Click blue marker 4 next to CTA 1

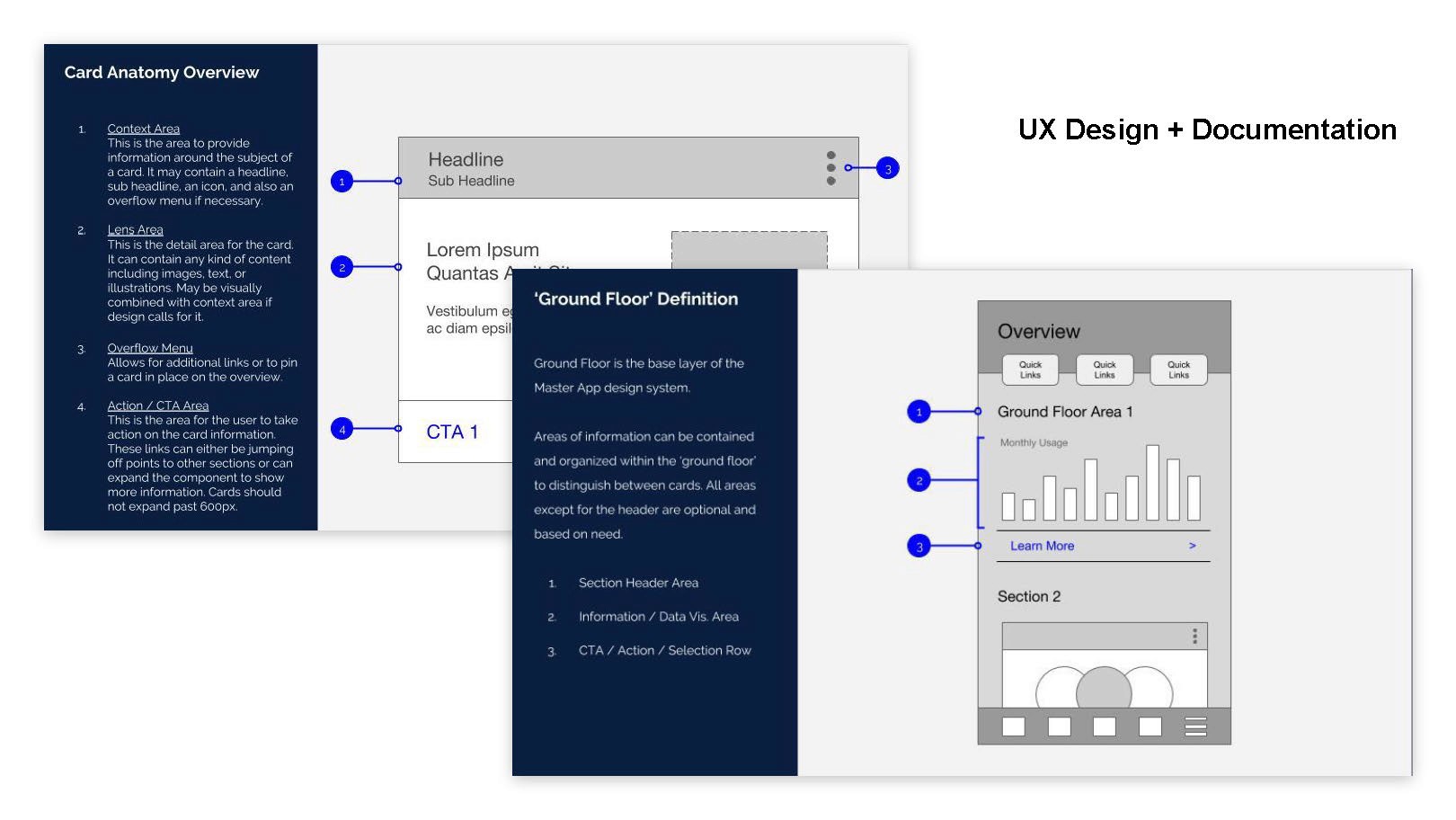coord(342,430)
